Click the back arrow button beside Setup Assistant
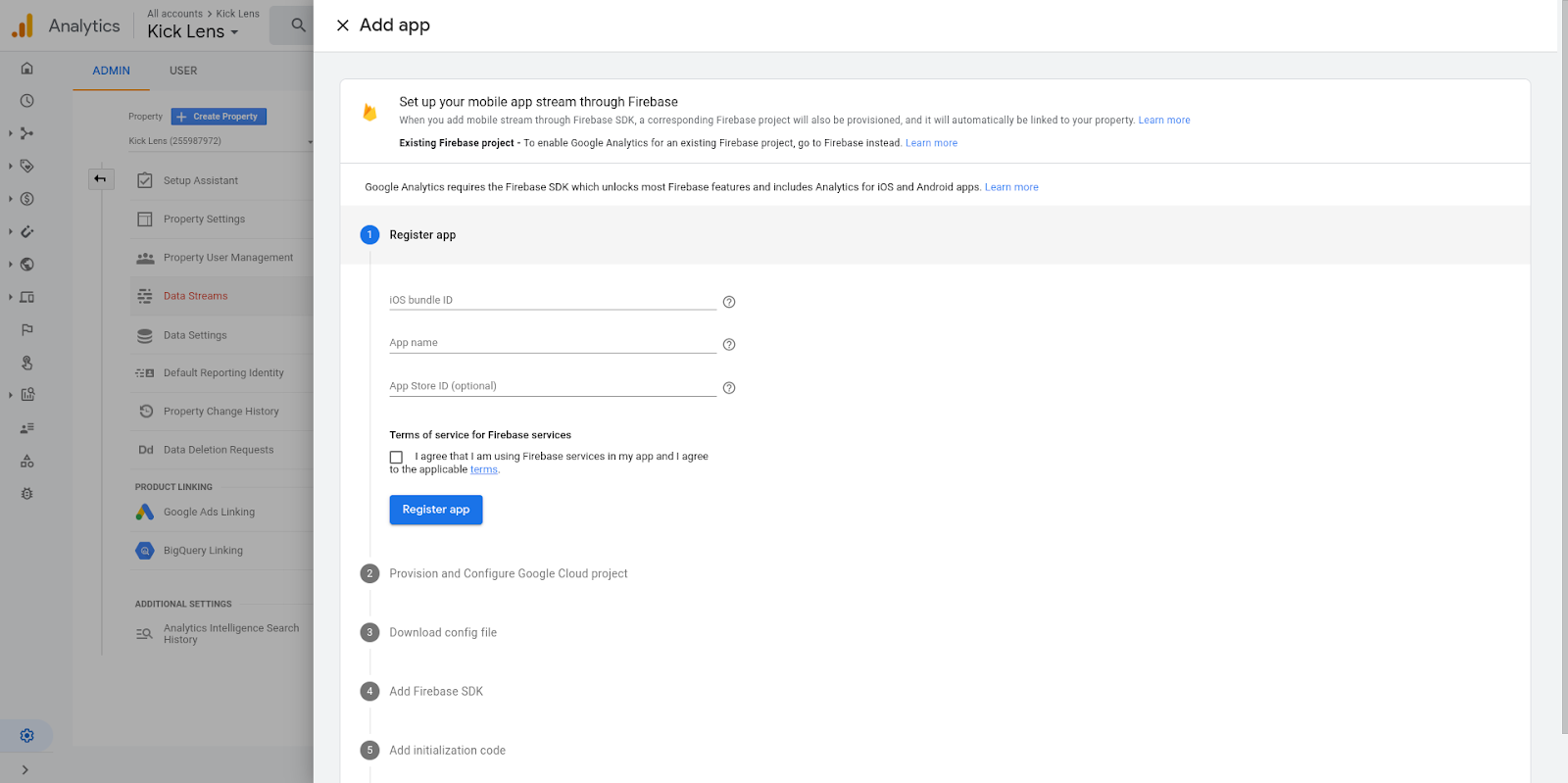 point(100,179)
